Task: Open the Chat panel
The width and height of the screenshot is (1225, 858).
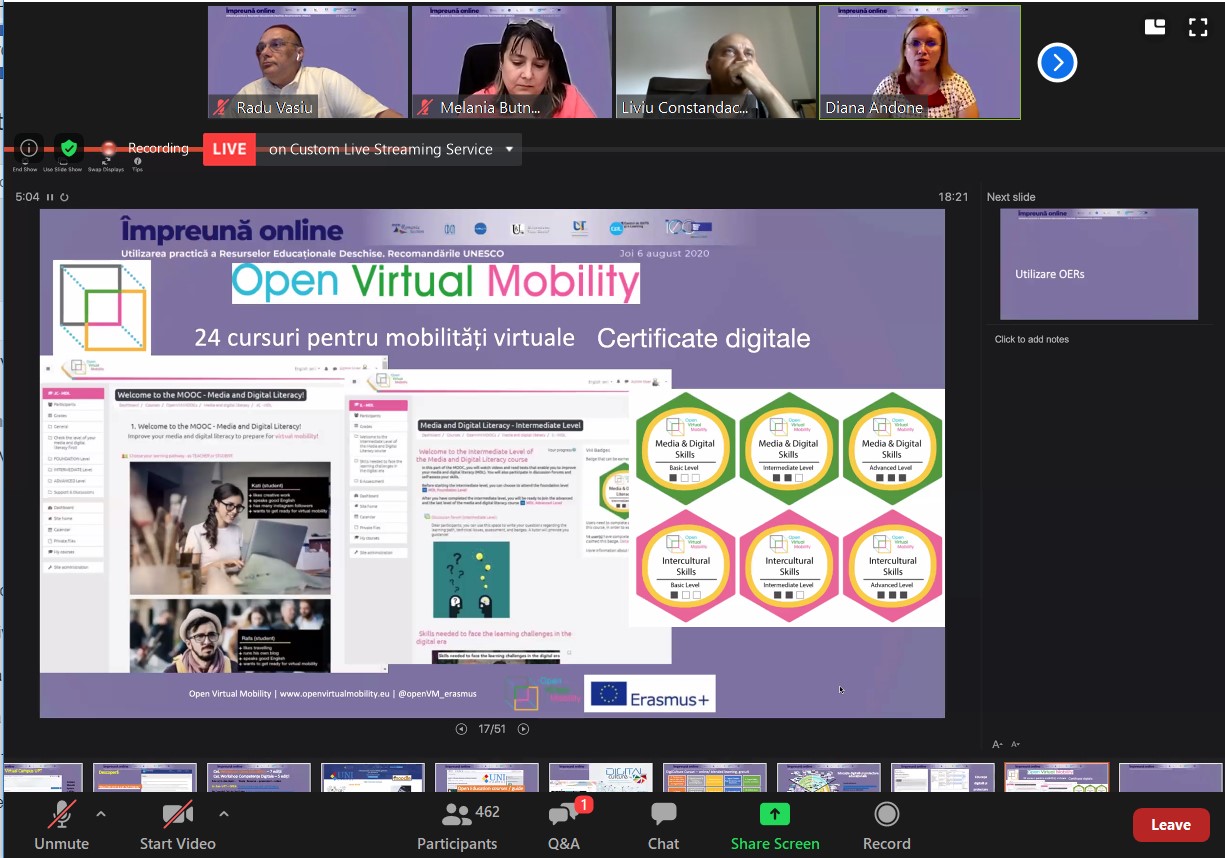Action: pyautogui.click(x=663, y=825)
